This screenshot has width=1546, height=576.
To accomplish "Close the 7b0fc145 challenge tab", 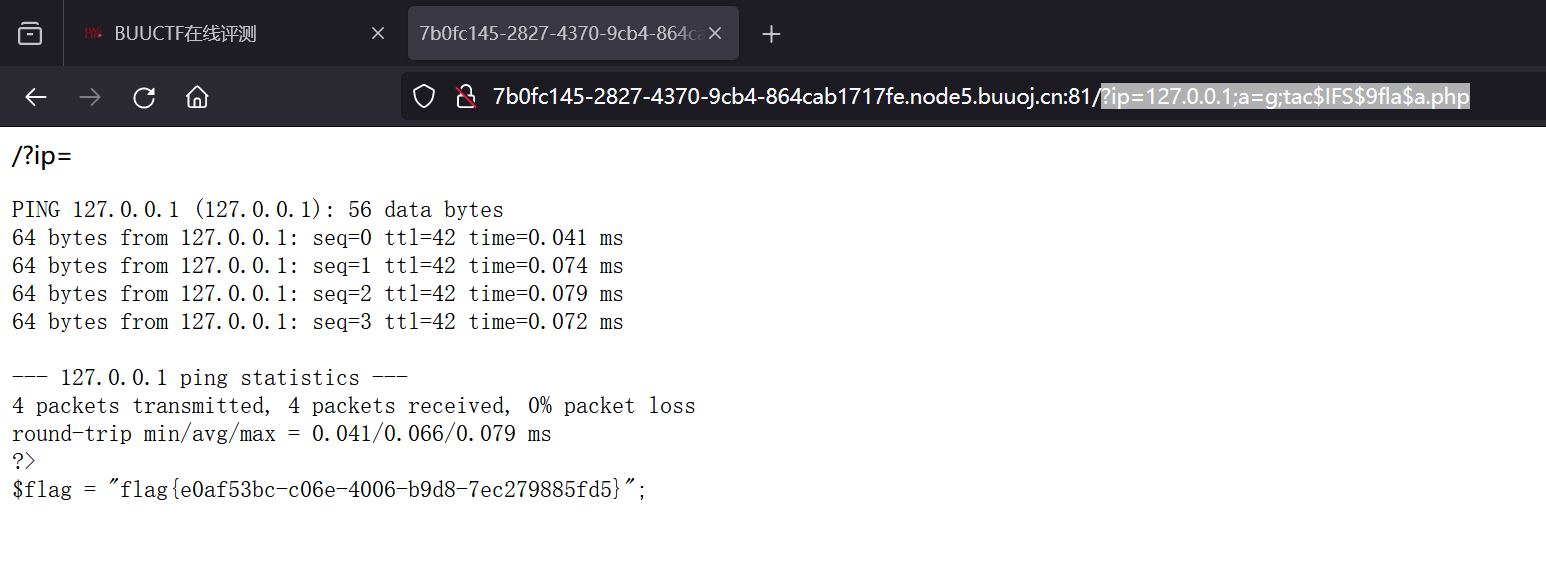I will pos(715,33).
